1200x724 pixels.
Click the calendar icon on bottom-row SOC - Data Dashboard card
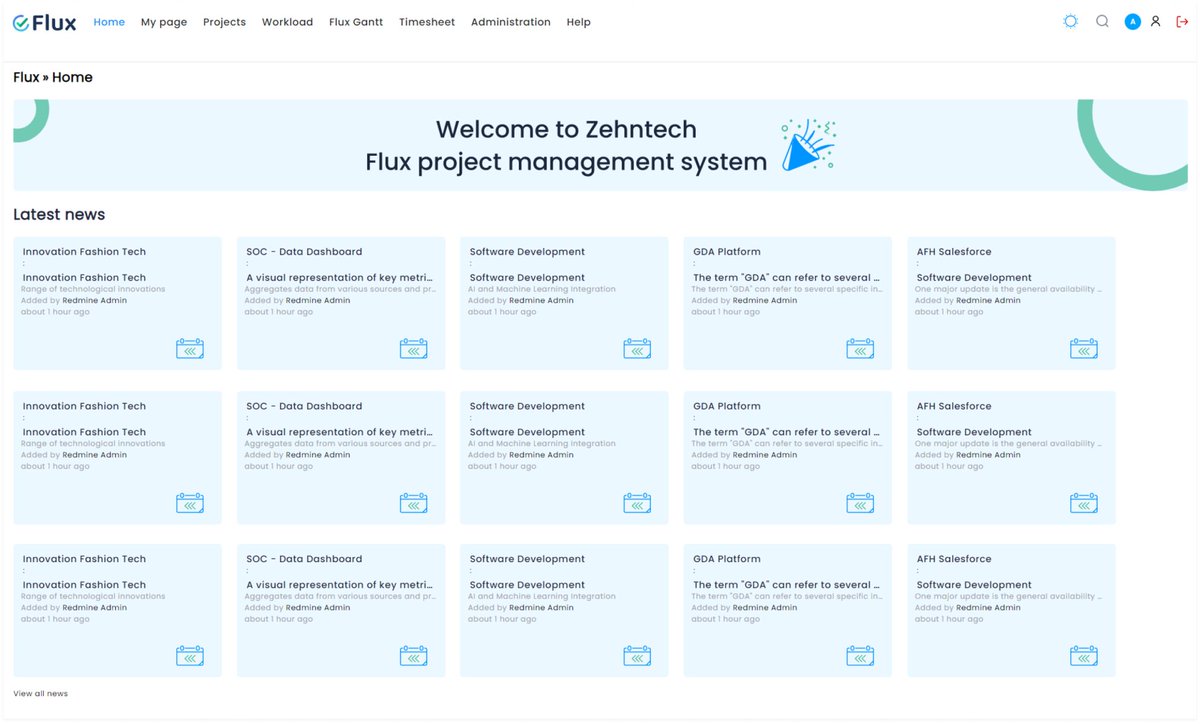(x=414, y=656)
